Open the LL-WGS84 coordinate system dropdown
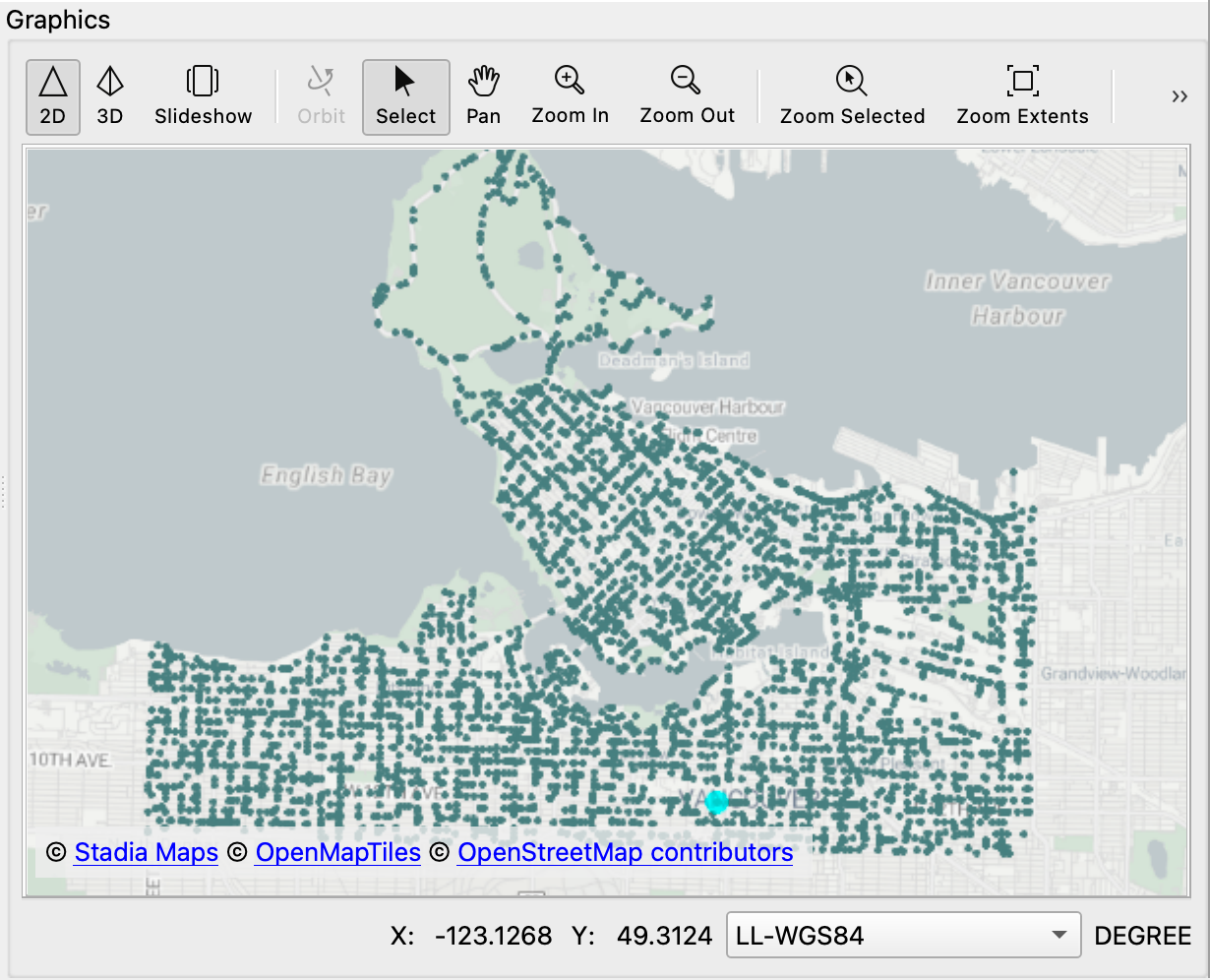Image resolution: width=1210 pixels, height=980 pixels. 902,935
